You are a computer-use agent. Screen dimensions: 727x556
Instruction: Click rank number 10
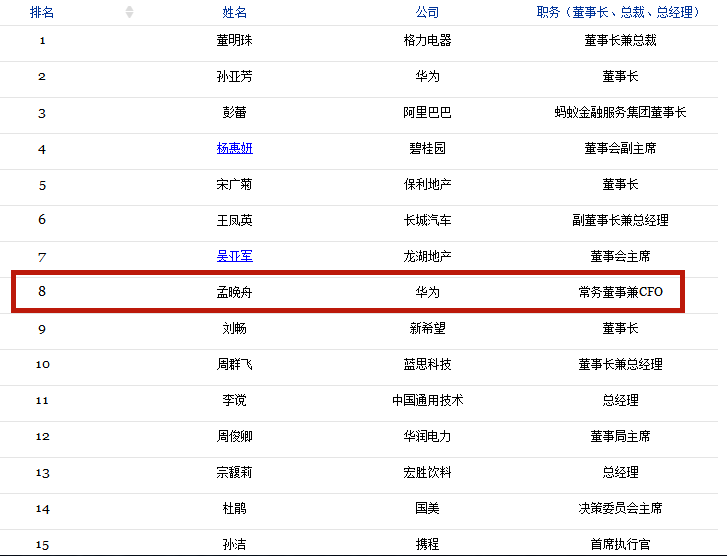coord(42,365)
